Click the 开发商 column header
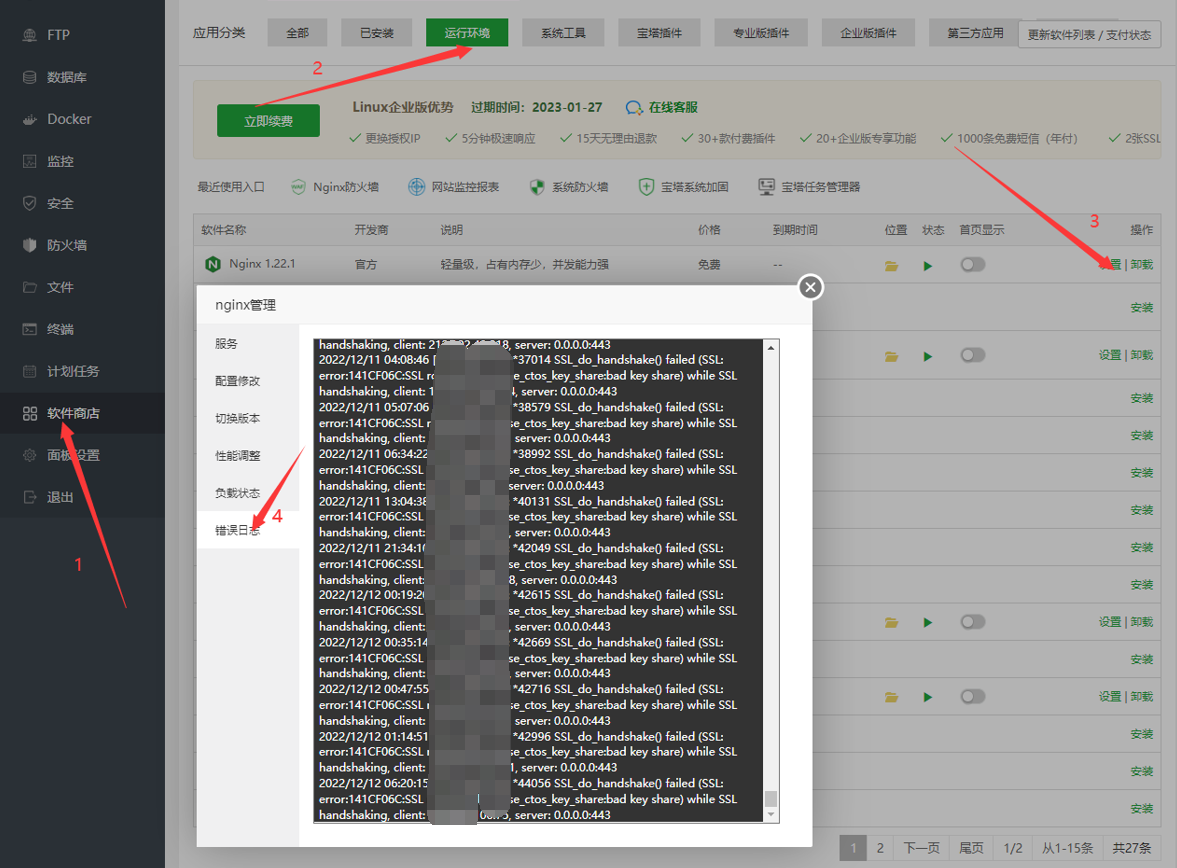Screen dimensions: 1177x868 372,230
